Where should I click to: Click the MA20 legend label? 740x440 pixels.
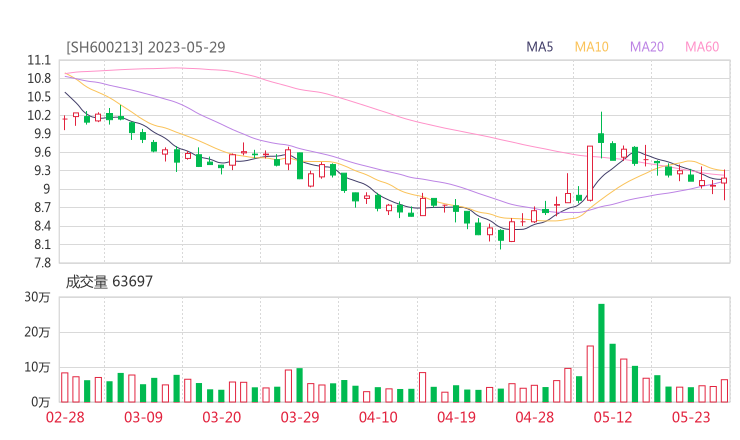click(647, 47)
